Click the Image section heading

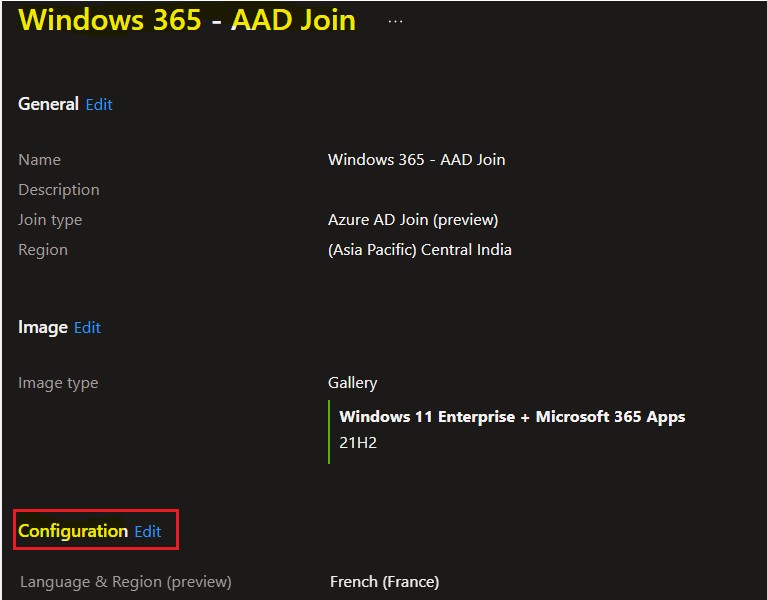(43, 328)
